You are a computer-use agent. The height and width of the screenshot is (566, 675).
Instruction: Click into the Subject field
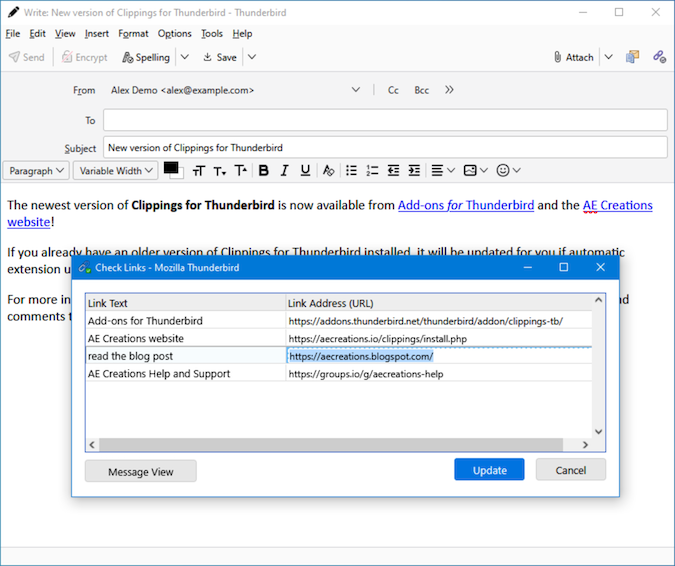tap(385, 148)
